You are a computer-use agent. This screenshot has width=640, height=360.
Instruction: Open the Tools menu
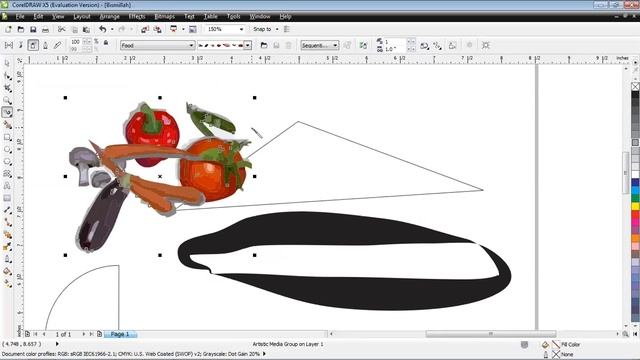point(233,16)
